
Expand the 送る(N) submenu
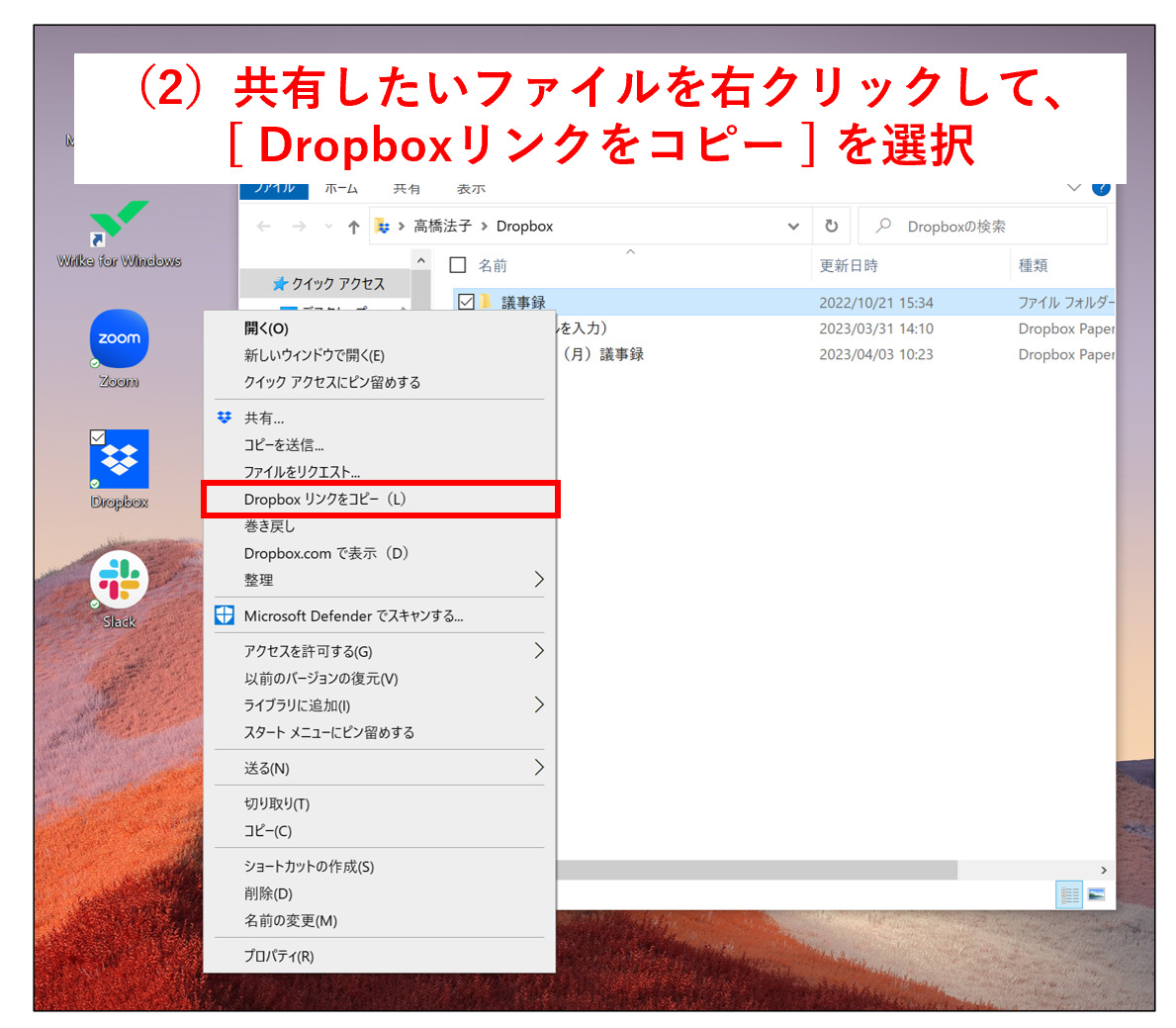click(538, 768)
